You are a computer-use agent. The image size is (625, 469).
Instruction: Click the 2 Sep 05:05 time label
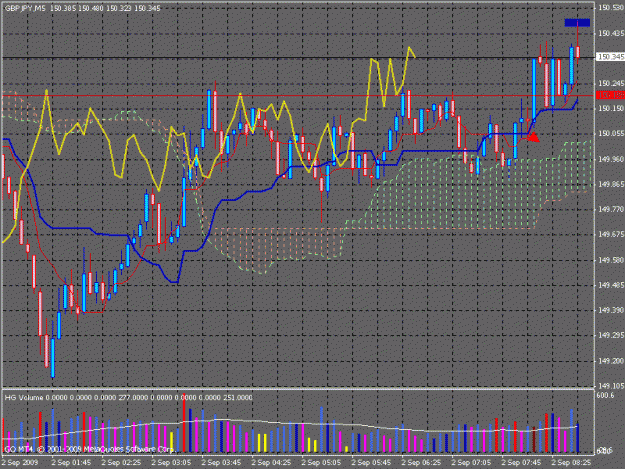(x=321, y=463)
